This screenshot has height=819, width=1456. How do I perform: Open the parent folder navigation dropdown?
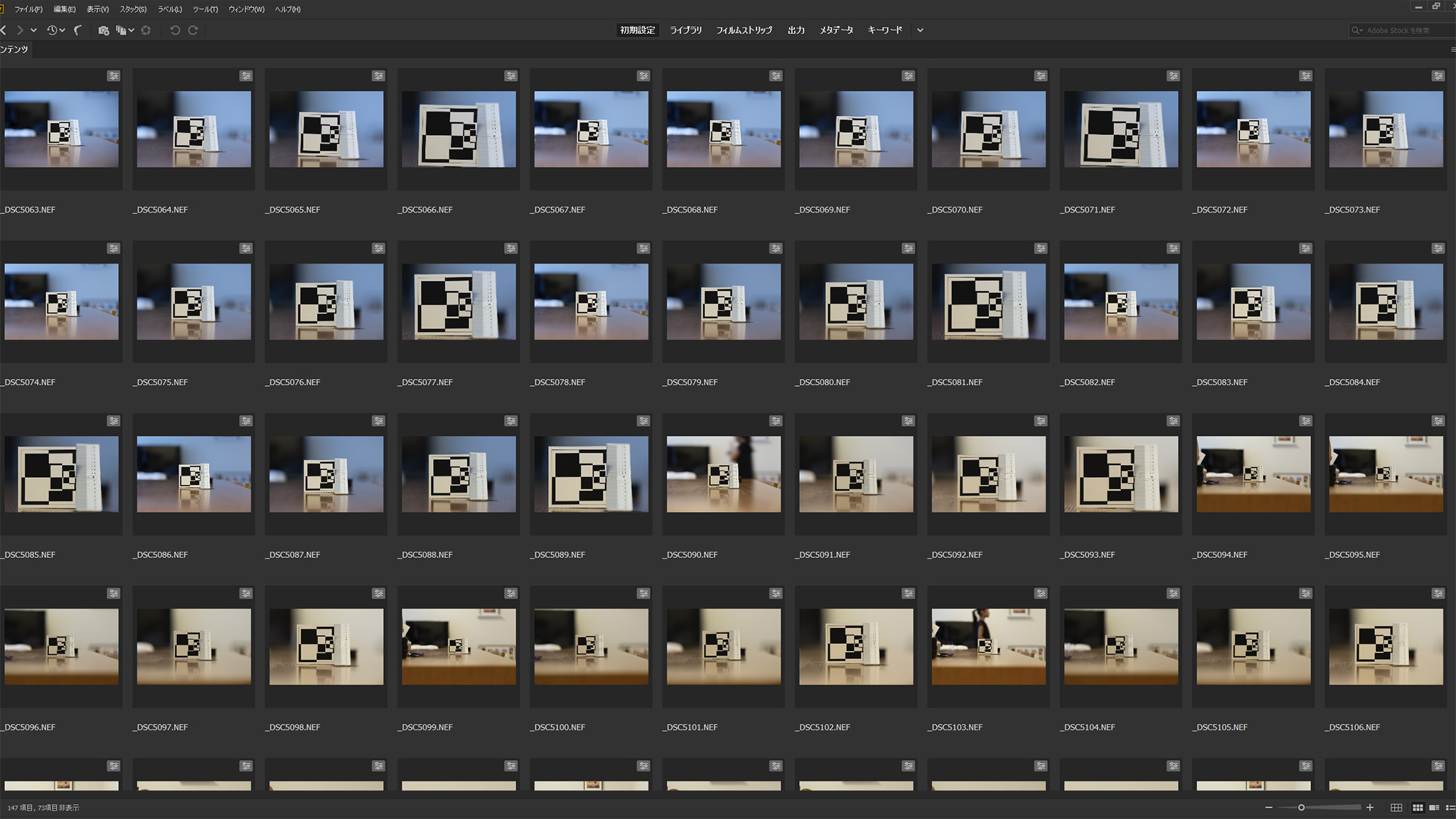click(x=33, y=31)
